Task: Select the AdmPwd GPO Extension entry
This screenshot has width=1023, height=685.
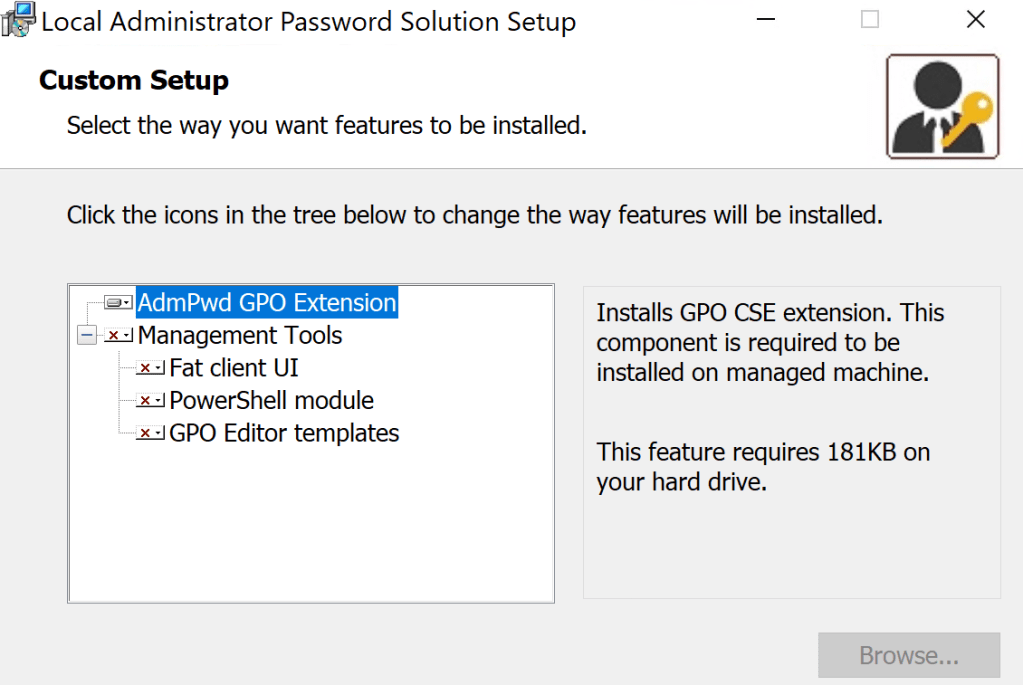Action: 266,301
